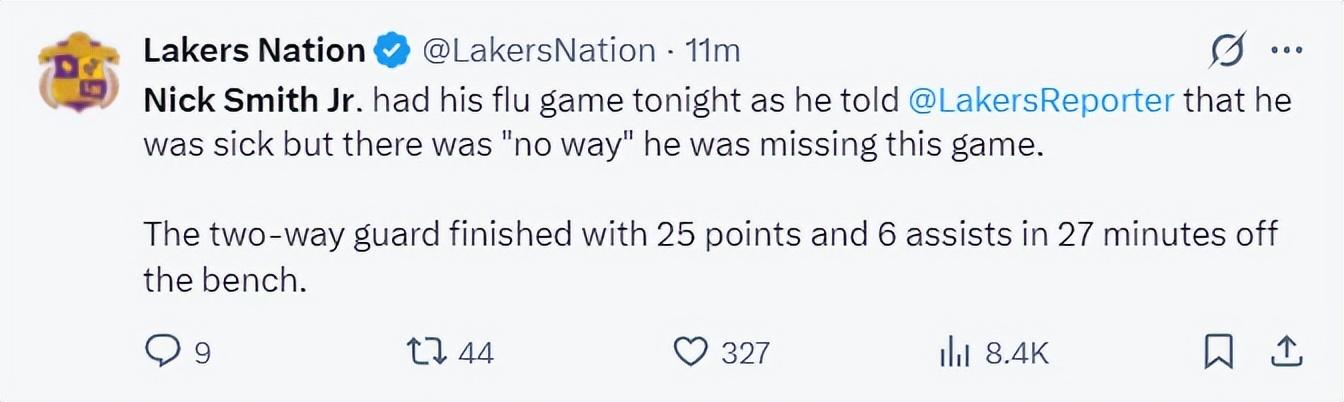
Task: Click the reply count of 9
Action: 200,352
